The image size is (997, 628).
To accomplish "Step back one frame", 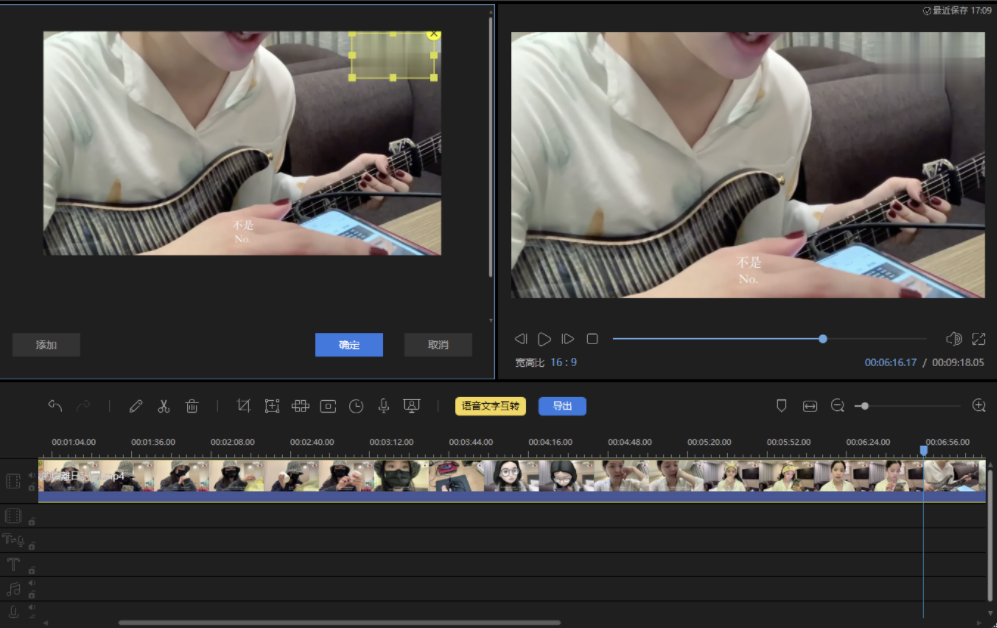I will [521, 339].
